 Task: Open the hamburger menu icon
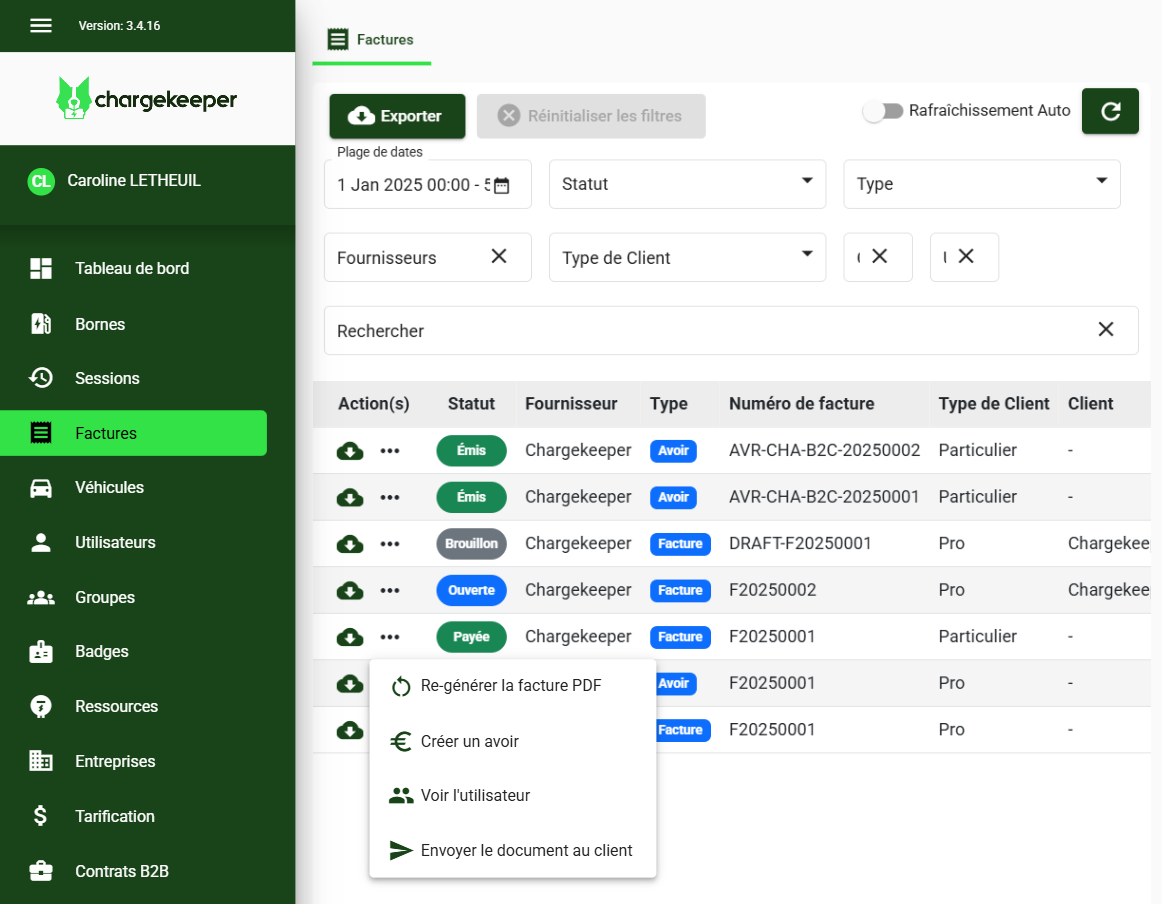coord(41,26)
